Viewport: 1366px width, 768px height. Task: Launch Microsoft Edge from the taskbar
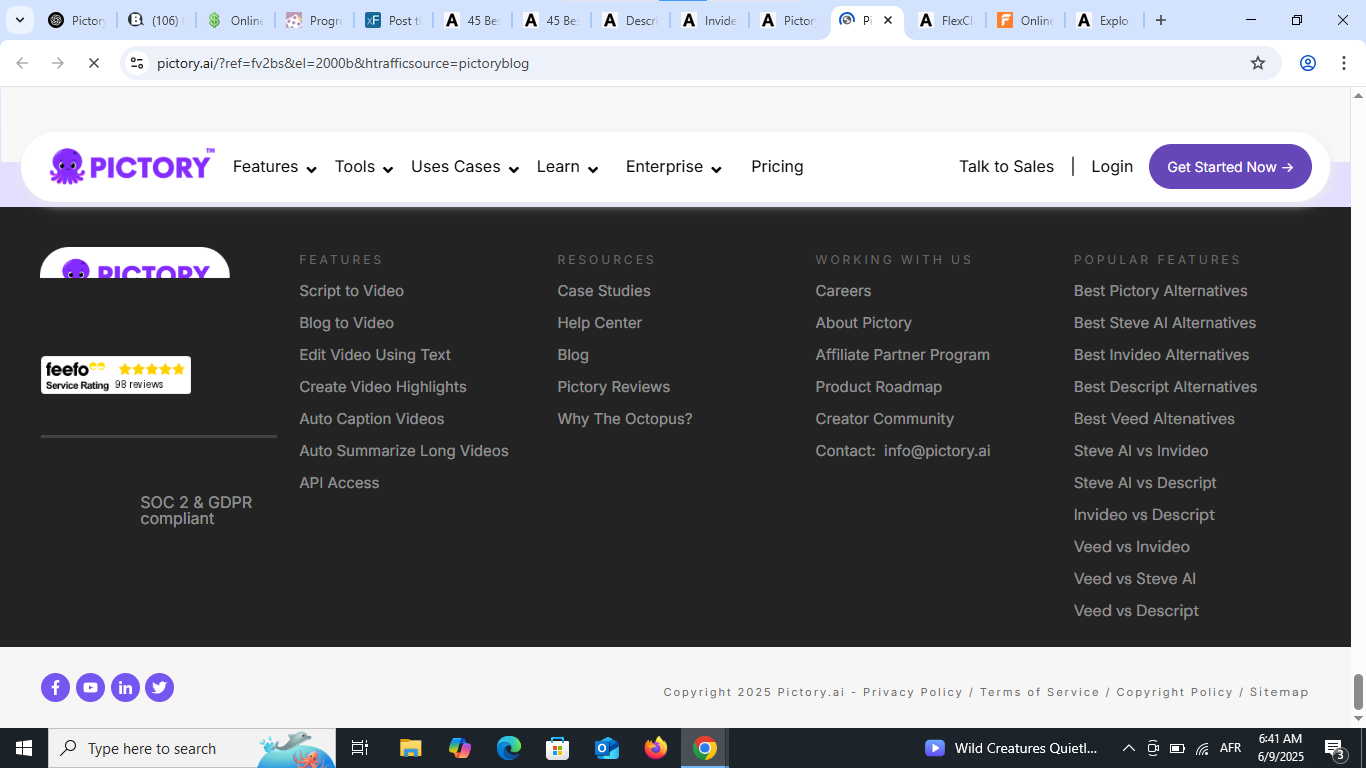(x=509, y=748)
